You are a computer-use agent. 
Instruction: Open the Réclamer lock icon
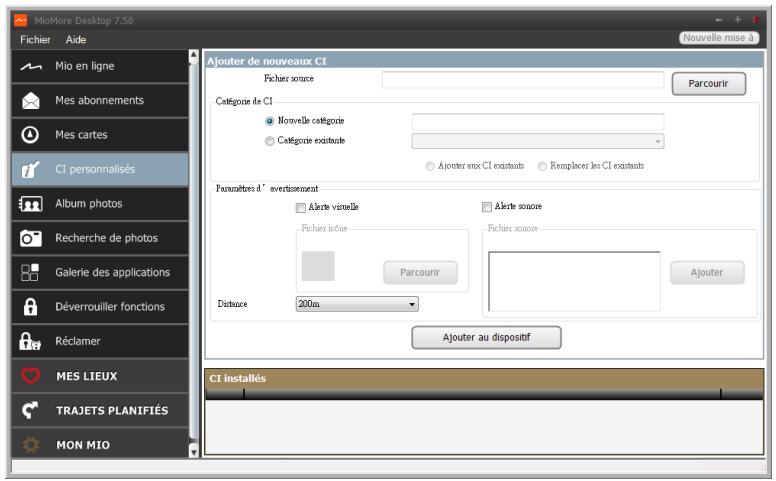(x=30, y=341)
